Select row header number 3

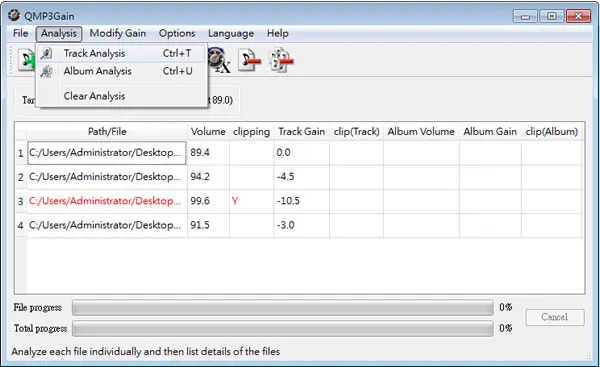(x=20, y=201)
